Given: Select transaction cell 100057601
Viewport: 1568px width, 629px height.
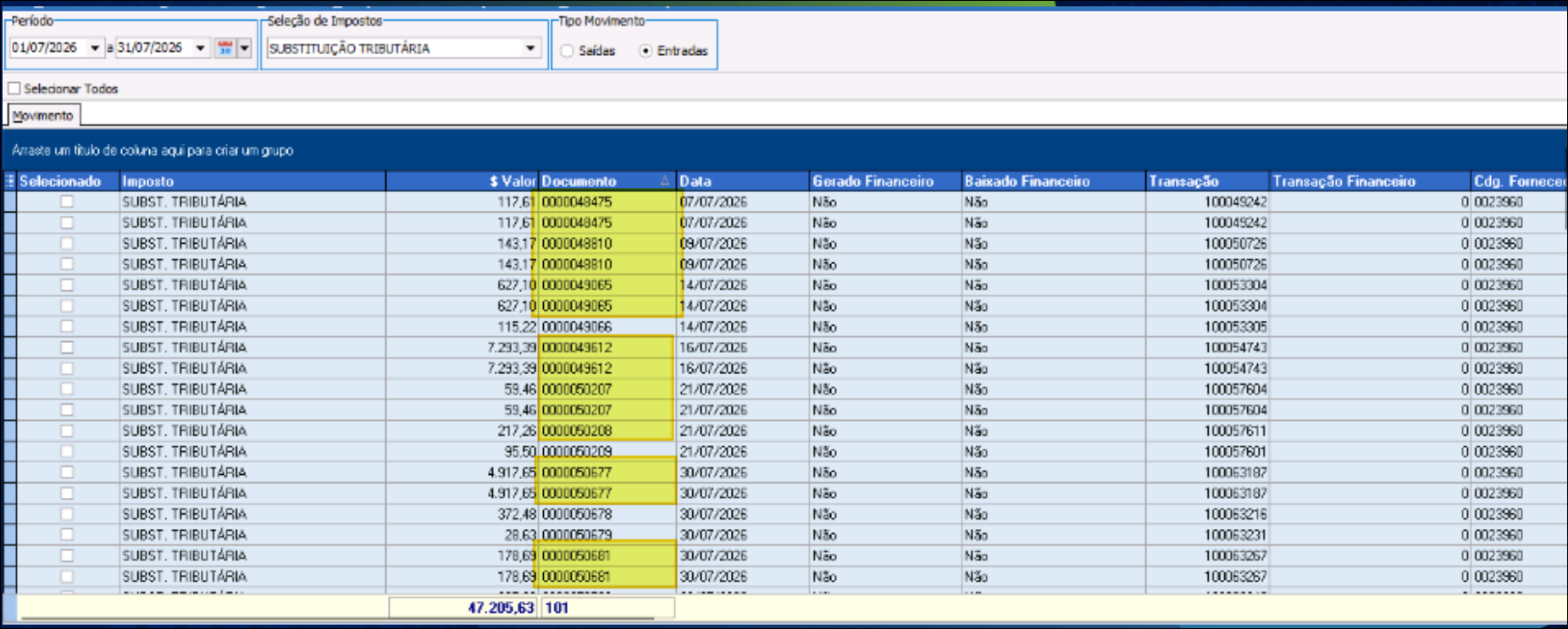Looking at the screenshot, I should point(1207,451).
